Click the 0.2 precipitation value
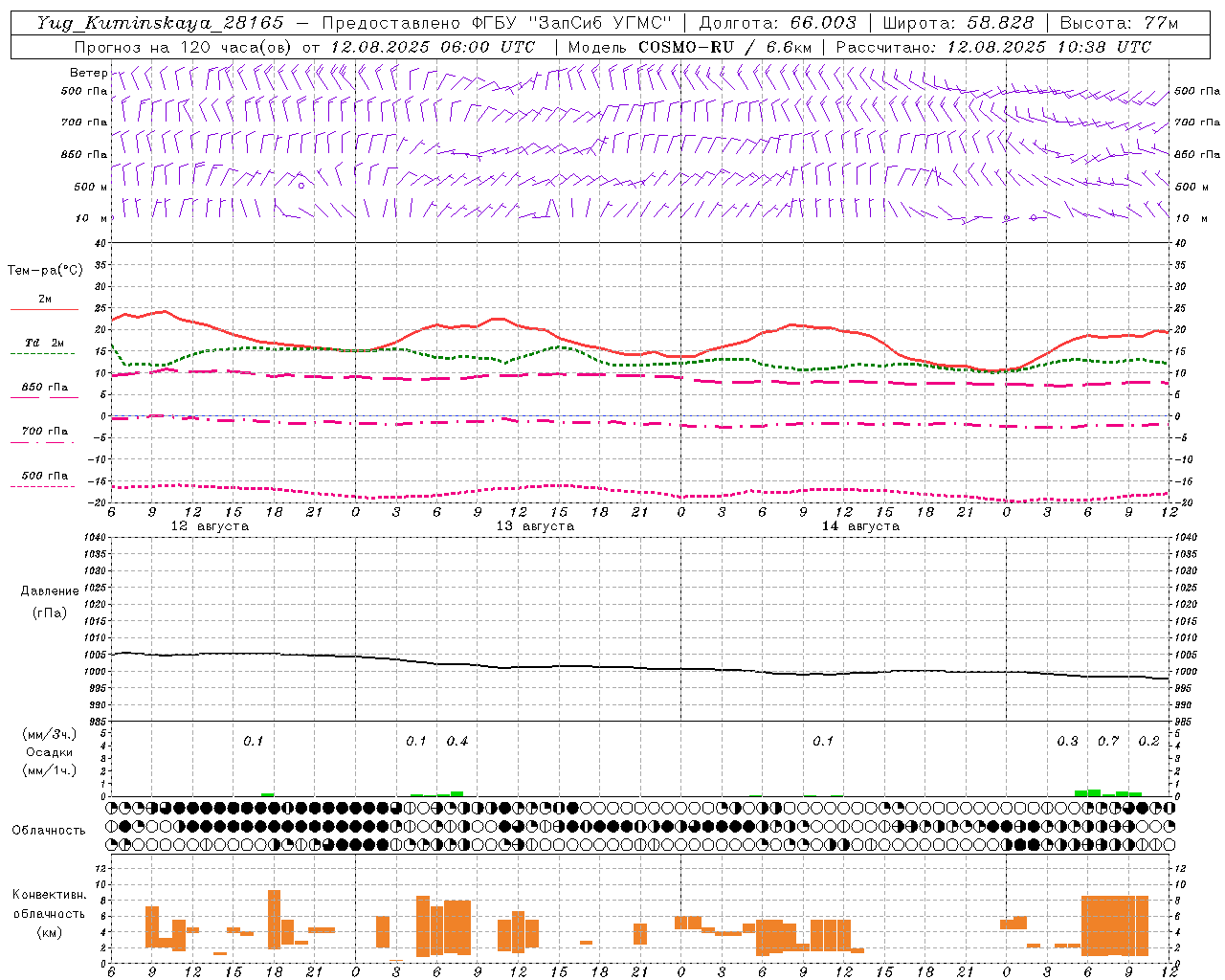 tap(1148, 742)
